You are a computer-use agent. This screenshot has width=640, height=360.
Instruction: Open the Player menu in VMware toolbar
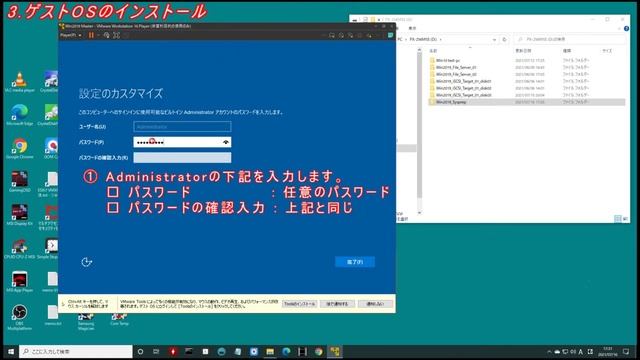70,36
